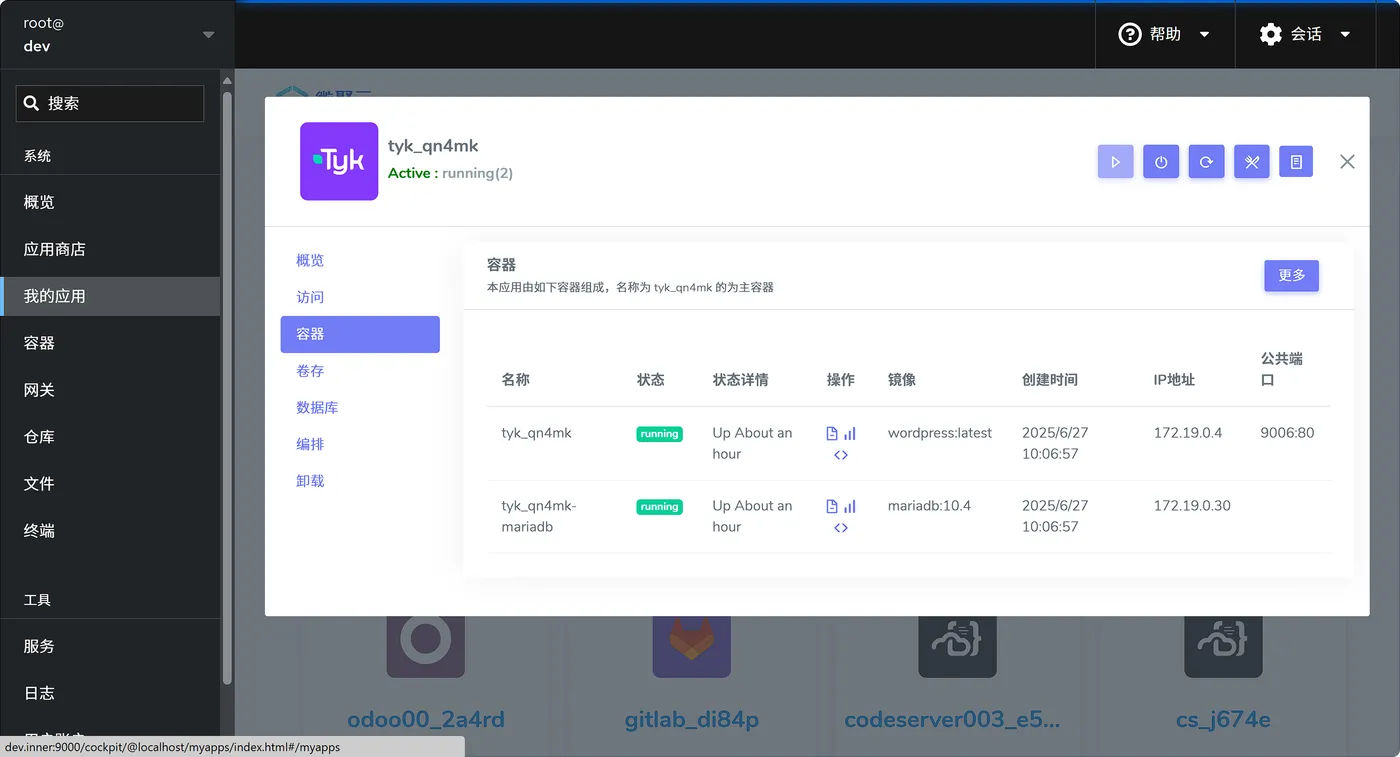Select the highlighted 容器 tab in app dialog
This screenshot has height=757, width=1400.
(x=360, y=334)
